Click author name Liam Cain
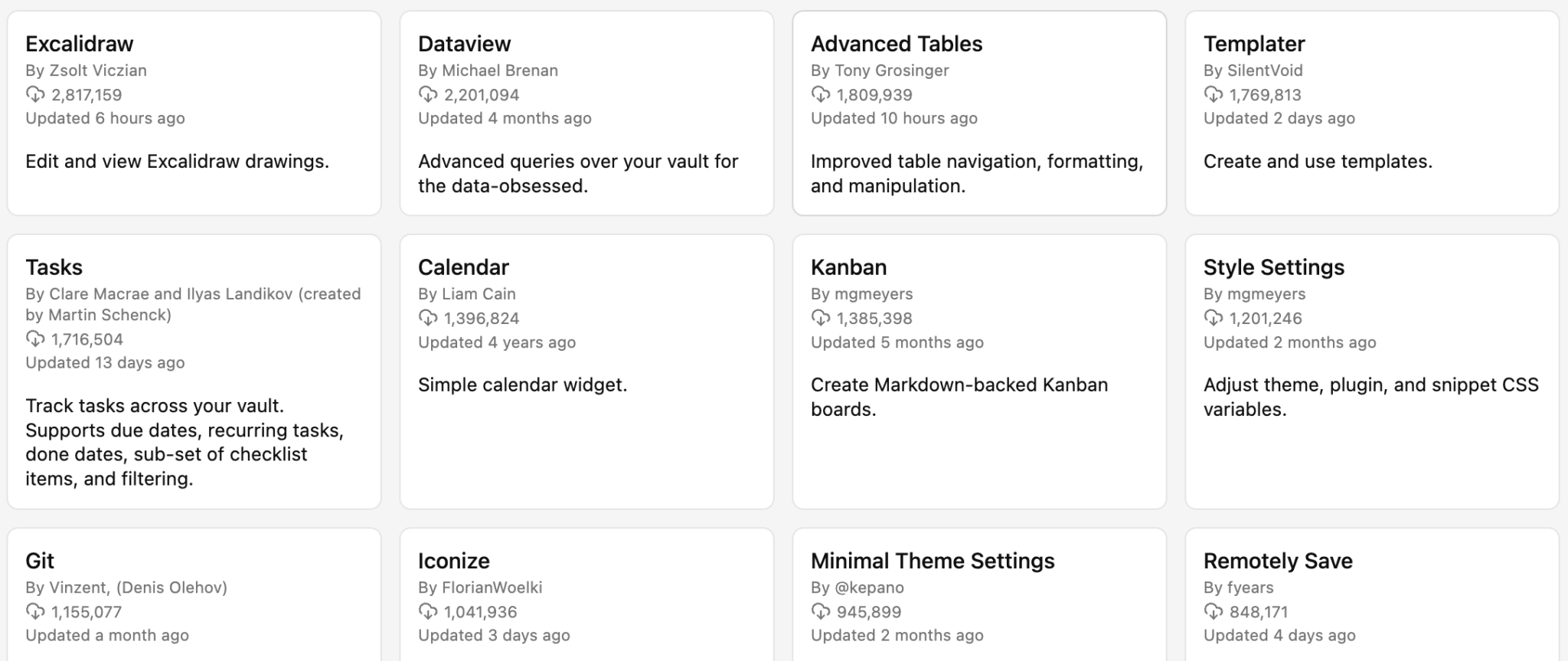Screen dimensions: 1568x661 click(x=467, y=293)
